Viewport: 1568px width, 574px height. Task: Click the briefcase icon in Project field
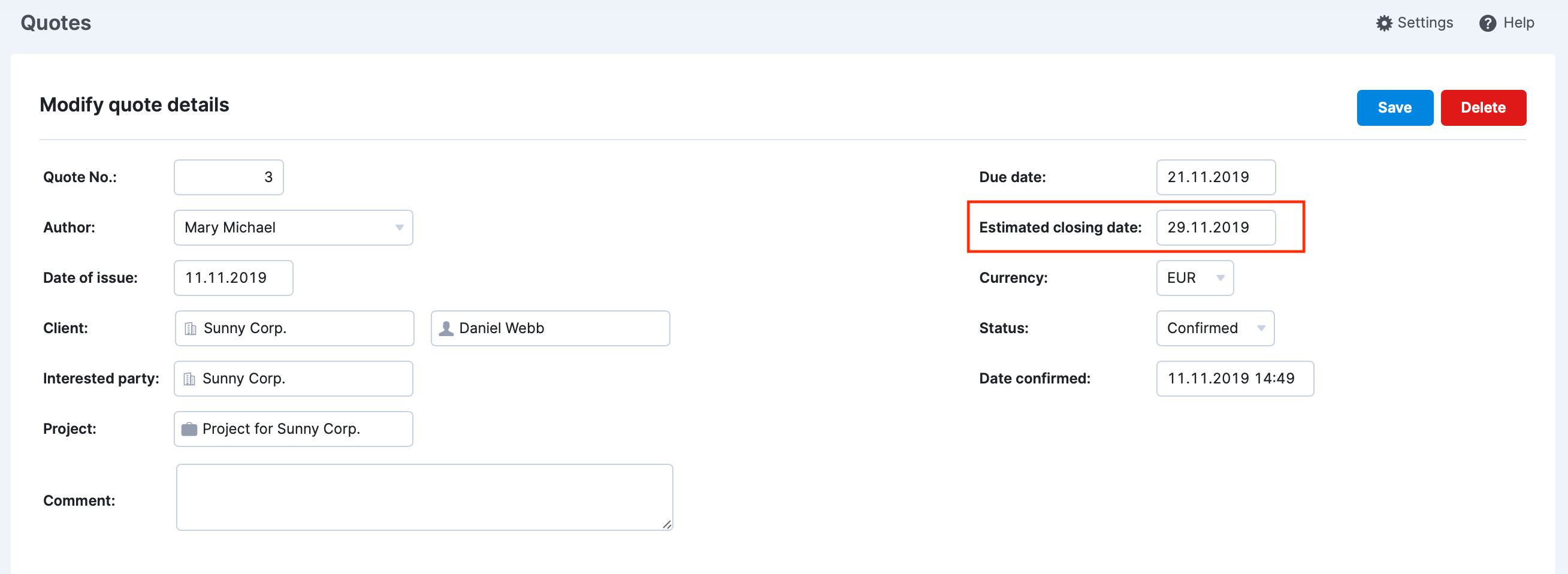tap(189, 429)
